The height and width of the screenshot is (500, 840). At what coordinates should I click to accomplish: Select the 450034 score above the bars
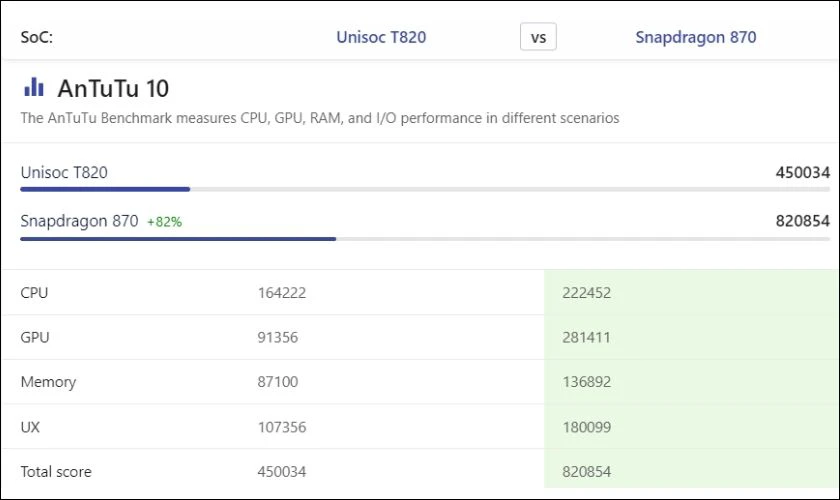point(802,173)
